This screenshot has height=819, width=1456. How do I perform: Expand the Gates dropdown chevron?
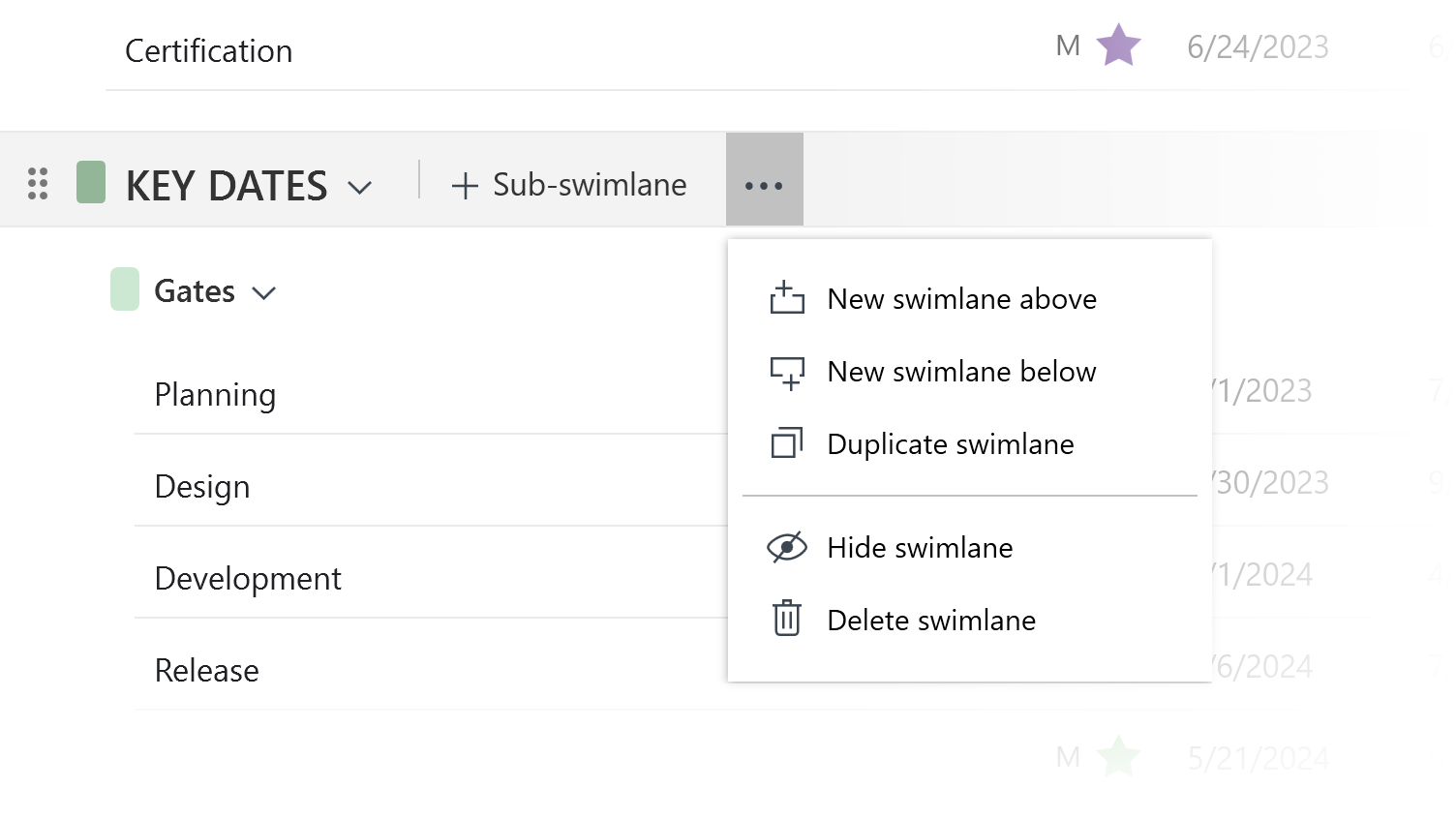click(264, 291)
